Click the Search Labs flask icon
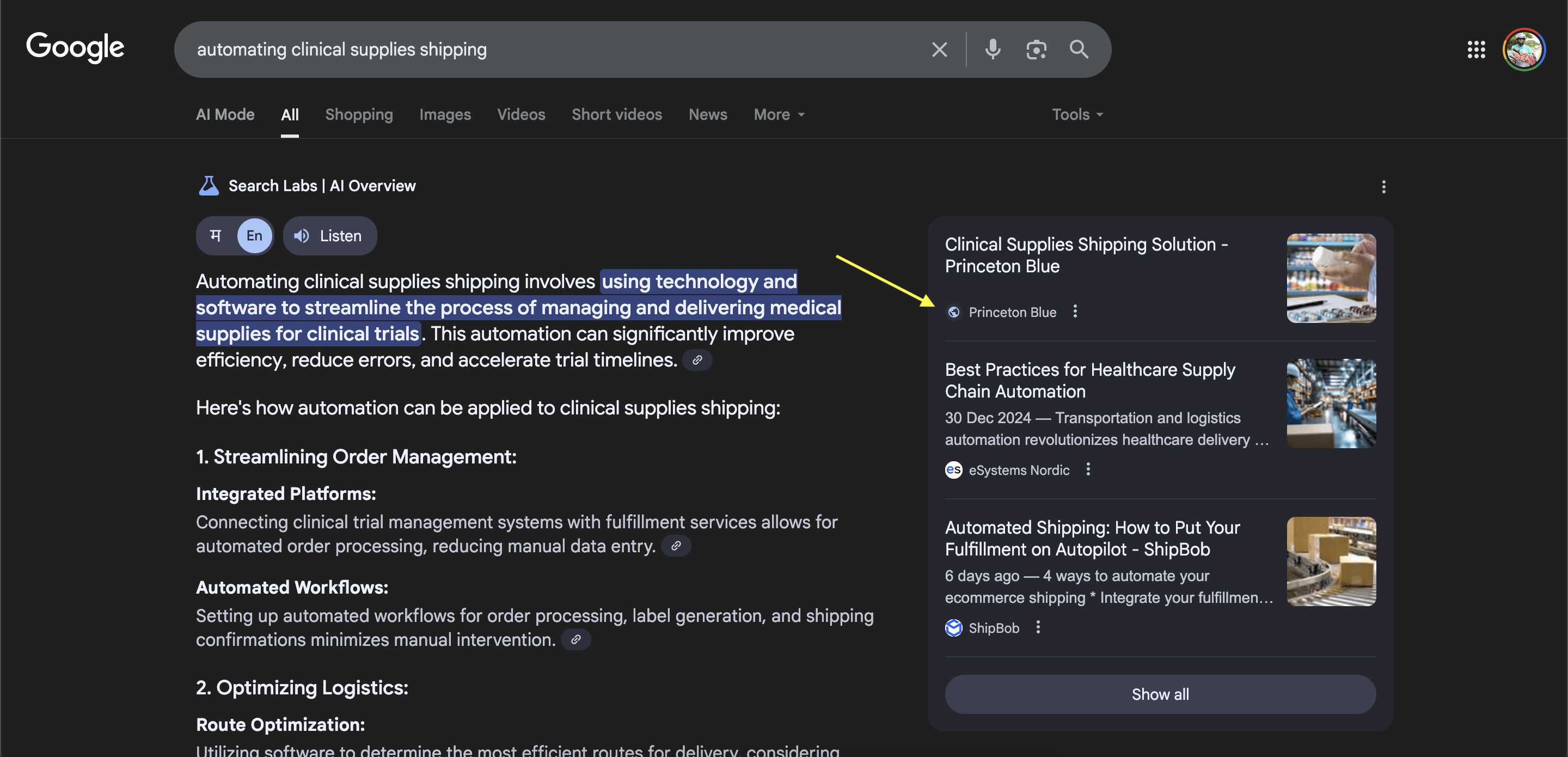Viewport: 1568px width, 757px height. [x=208, y=186]
